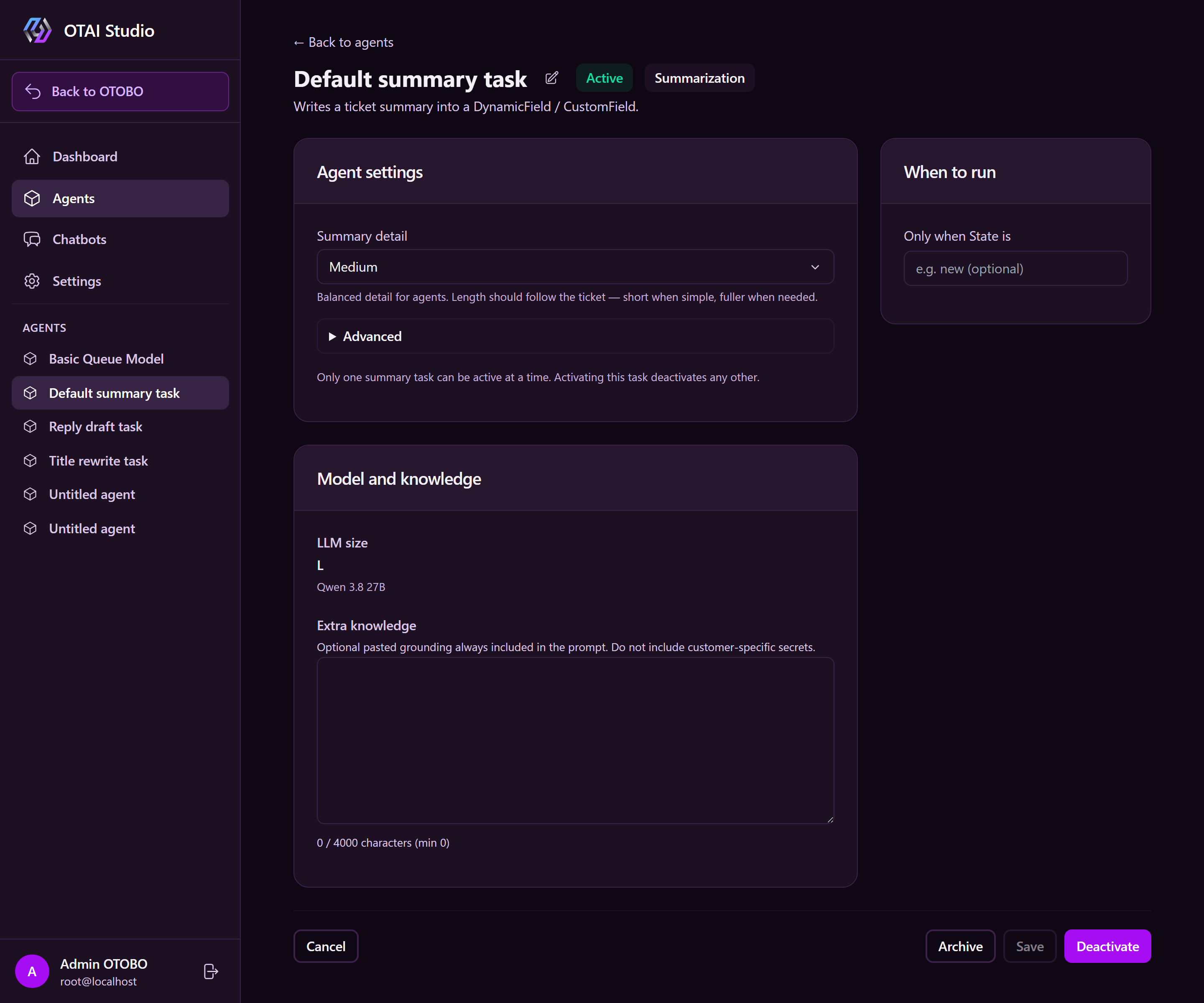The height and width of the screenshot is (1003, 1204).
Task: Select the first Untitled agent
Action: [x=120, y=494]
